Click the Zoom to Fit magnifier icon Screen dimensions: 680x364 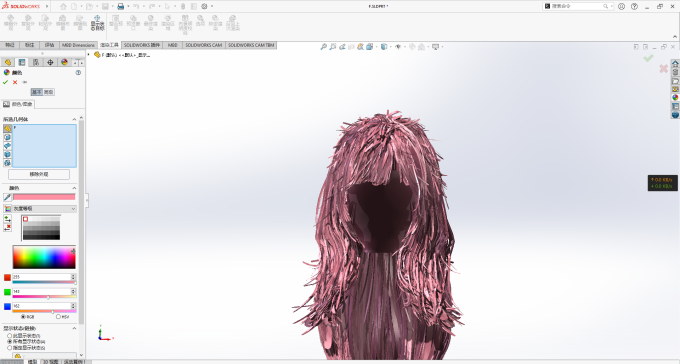[x=324, y=47]
